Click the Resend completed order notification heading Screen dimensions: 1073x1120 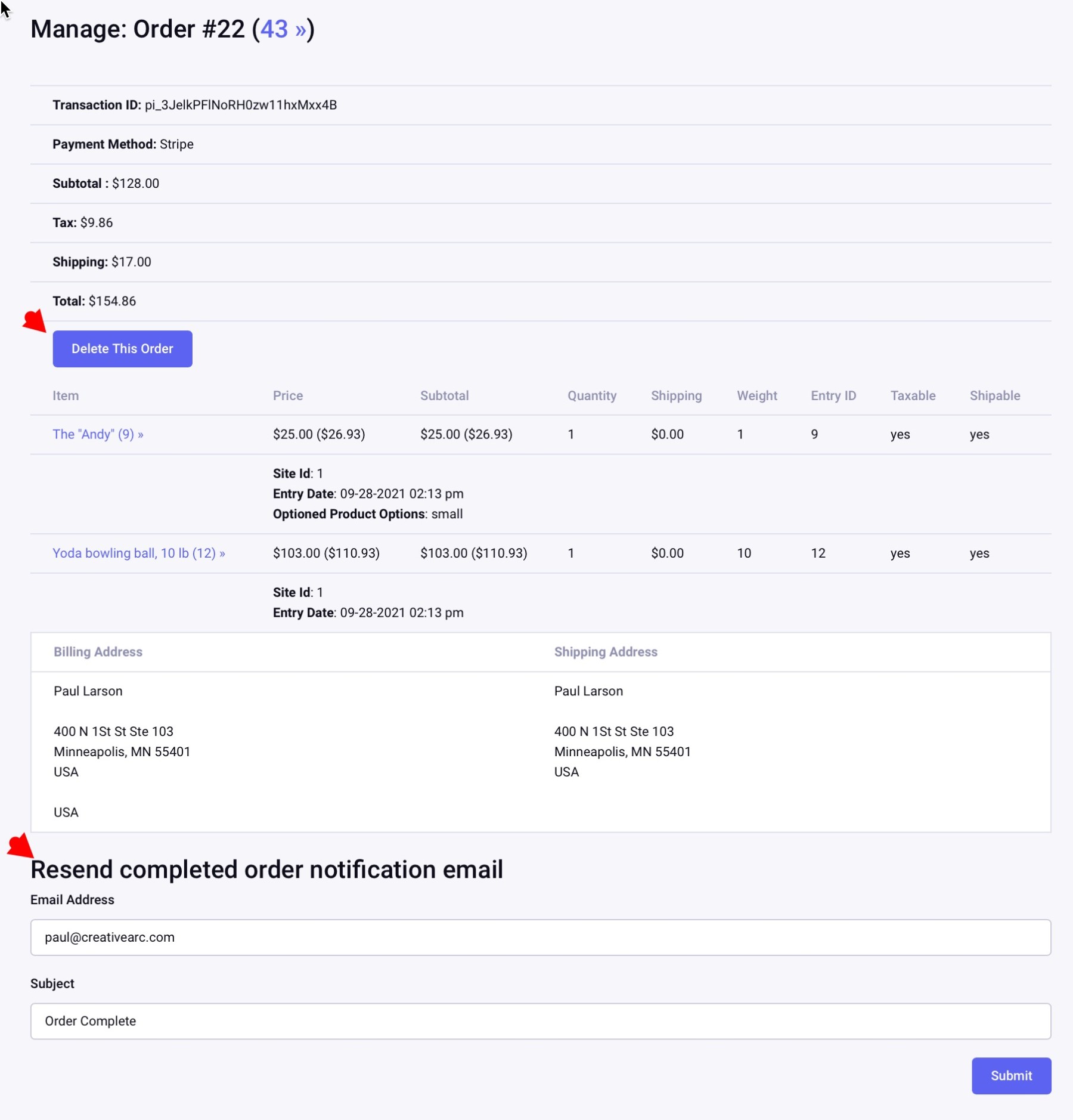click(267, 869)
